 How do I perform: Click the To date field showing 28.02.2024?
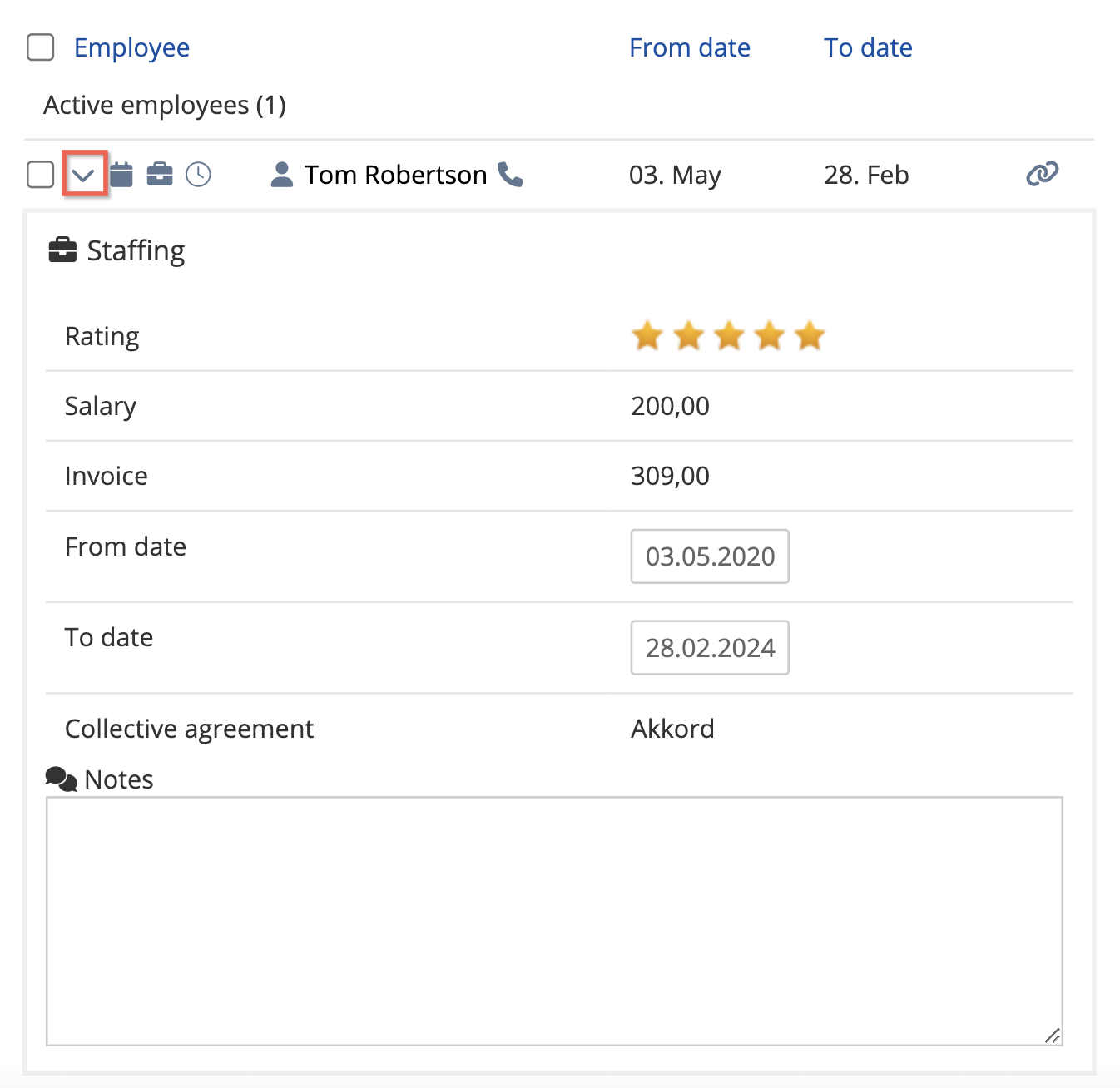tap(709, 648)
